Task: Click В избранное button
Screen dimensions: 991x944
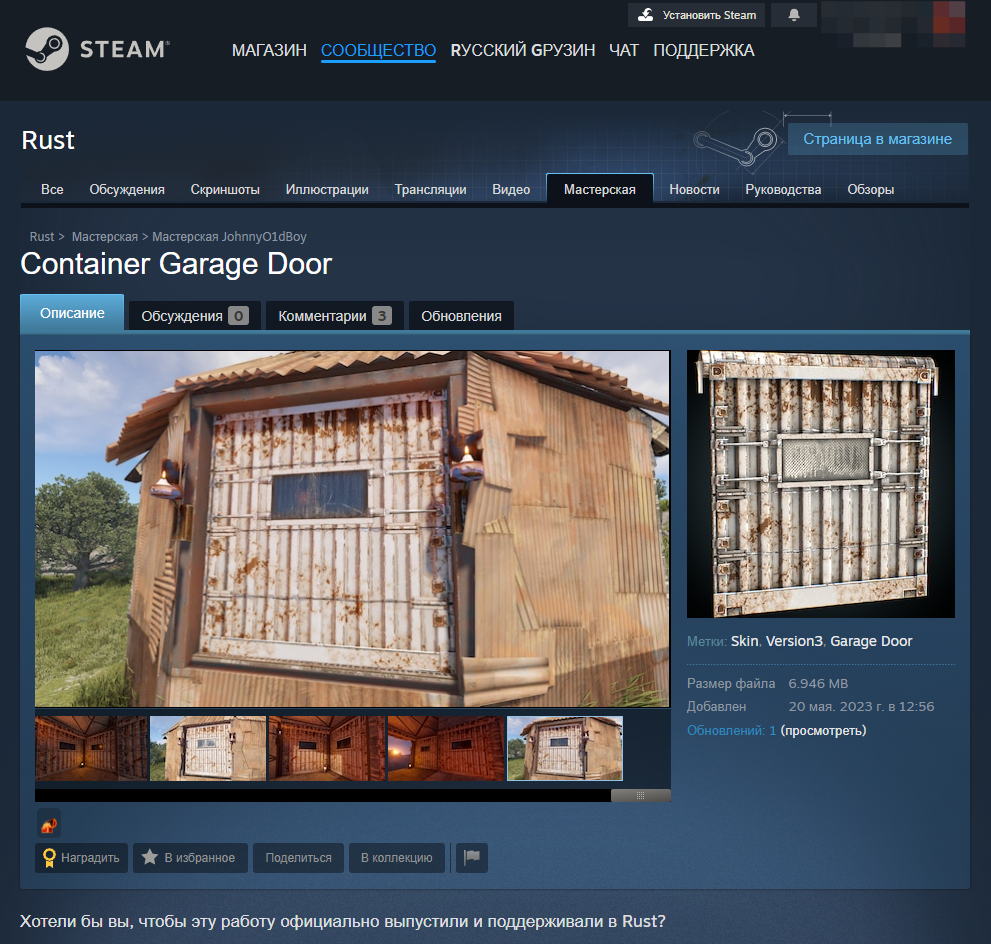Action: point(190,857)
